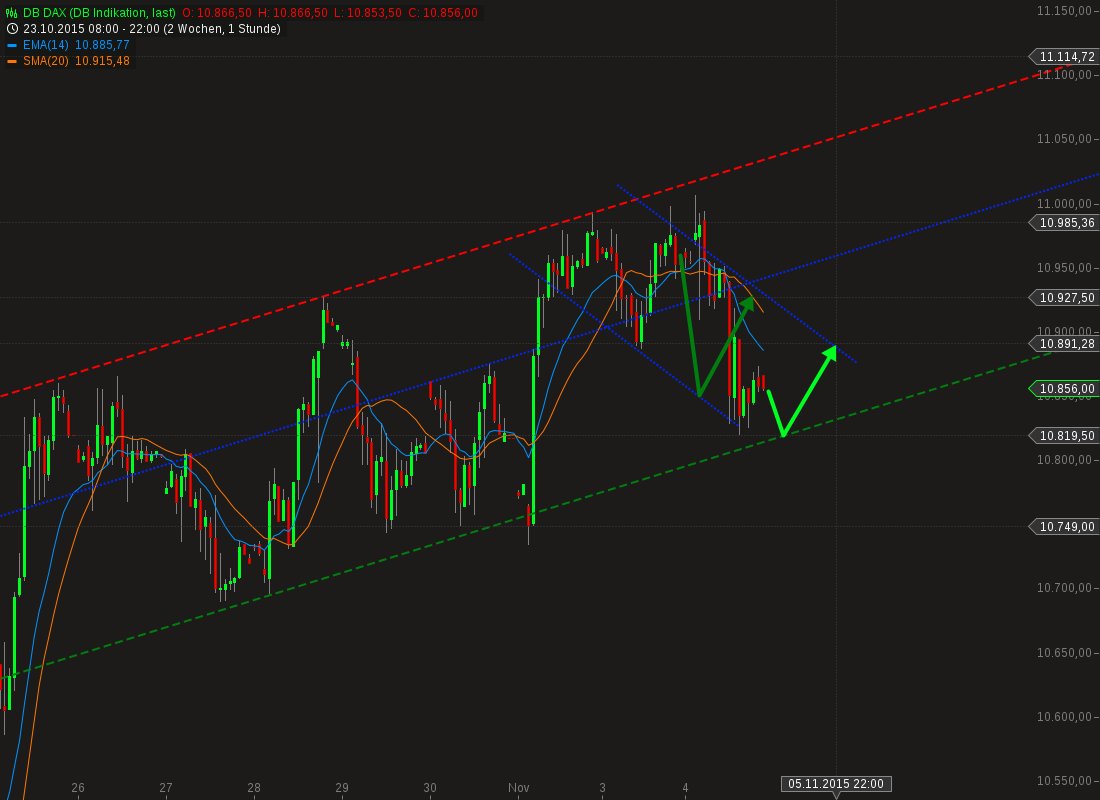Select the EMA(14) indicator label
Image resolution: width=1100 pixels, height=800 pixels.
[46, 45]
